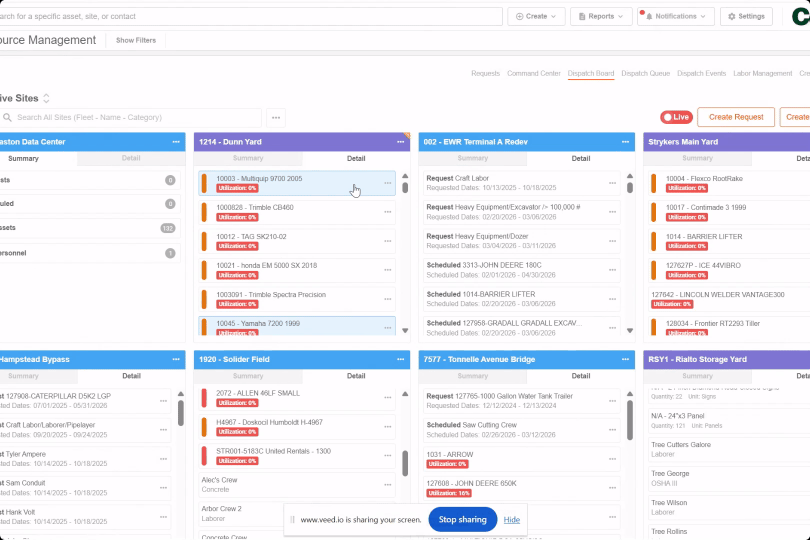Viewport: 810px width, 540px height.
Task: Open the ellipsis menu beside site search
Action: [276, 118]
